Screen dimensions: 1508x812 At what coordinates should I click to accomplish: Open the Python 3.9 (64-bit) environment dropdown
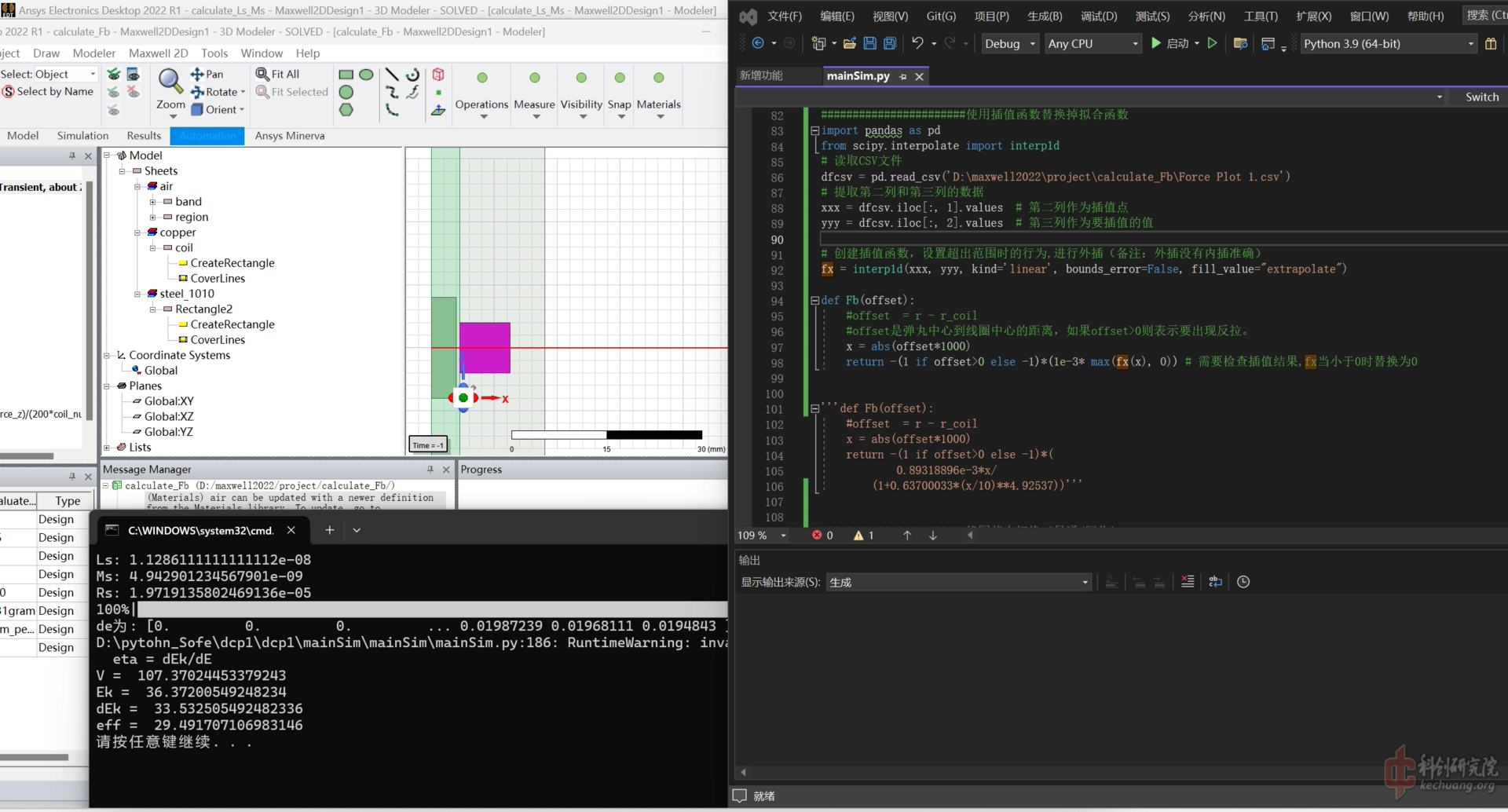[1388, 44]
